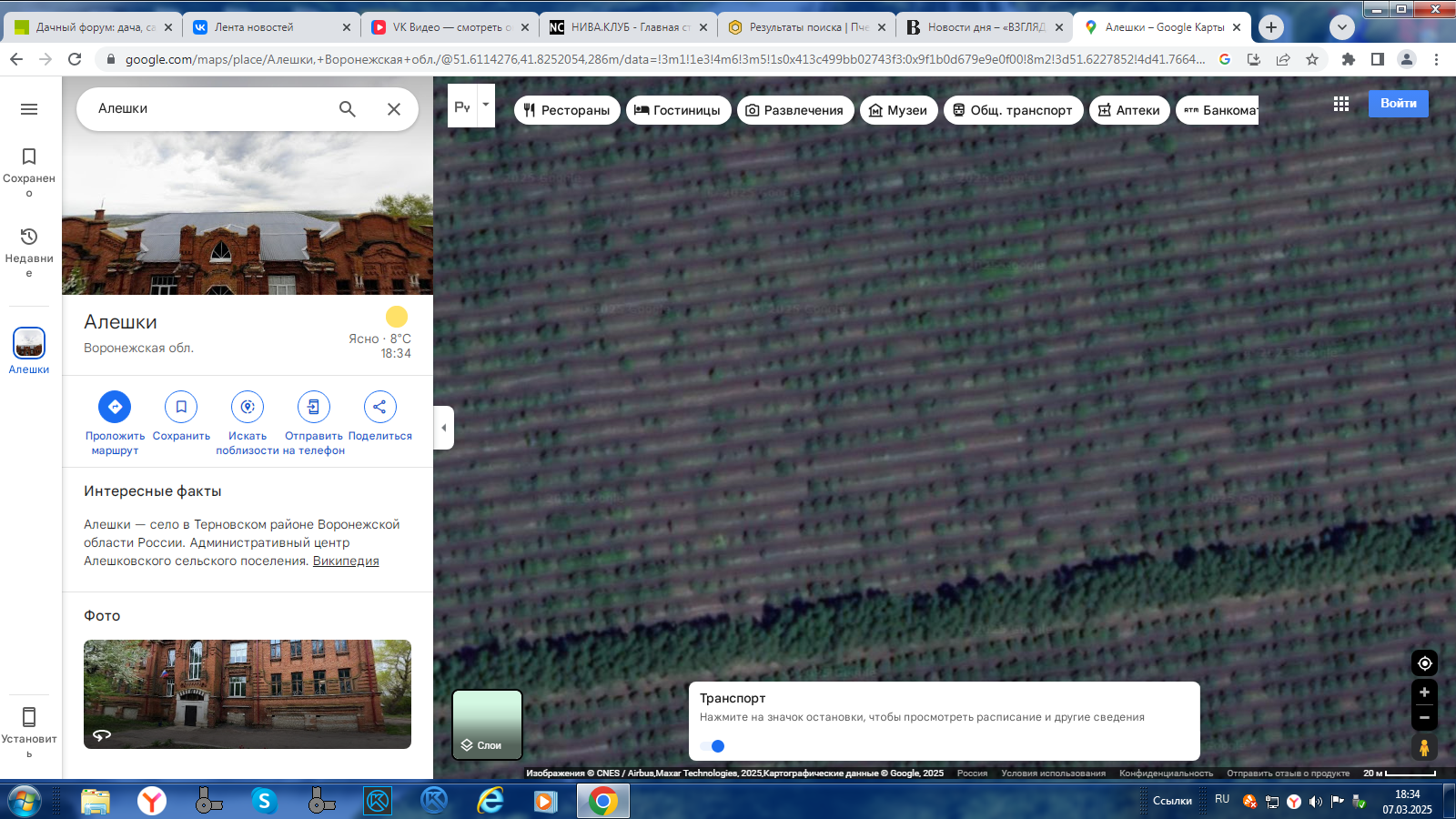Open the Алешки building photo thumbnail
Viewport: 1456px width, 819px height.
click(x=248, y=693)
